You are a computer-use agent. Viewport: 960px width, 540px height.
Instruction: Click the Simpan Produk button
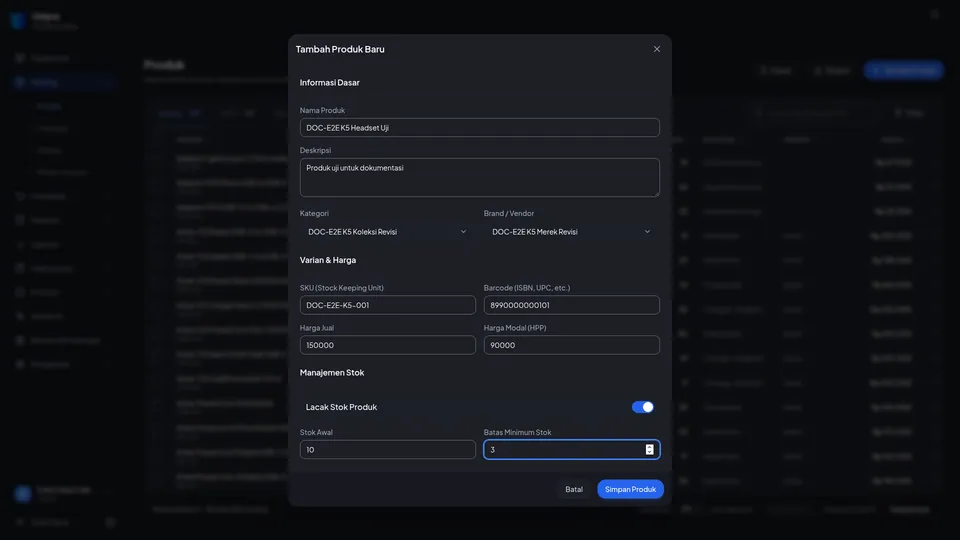pyautogui.click(x=630, y=489)
